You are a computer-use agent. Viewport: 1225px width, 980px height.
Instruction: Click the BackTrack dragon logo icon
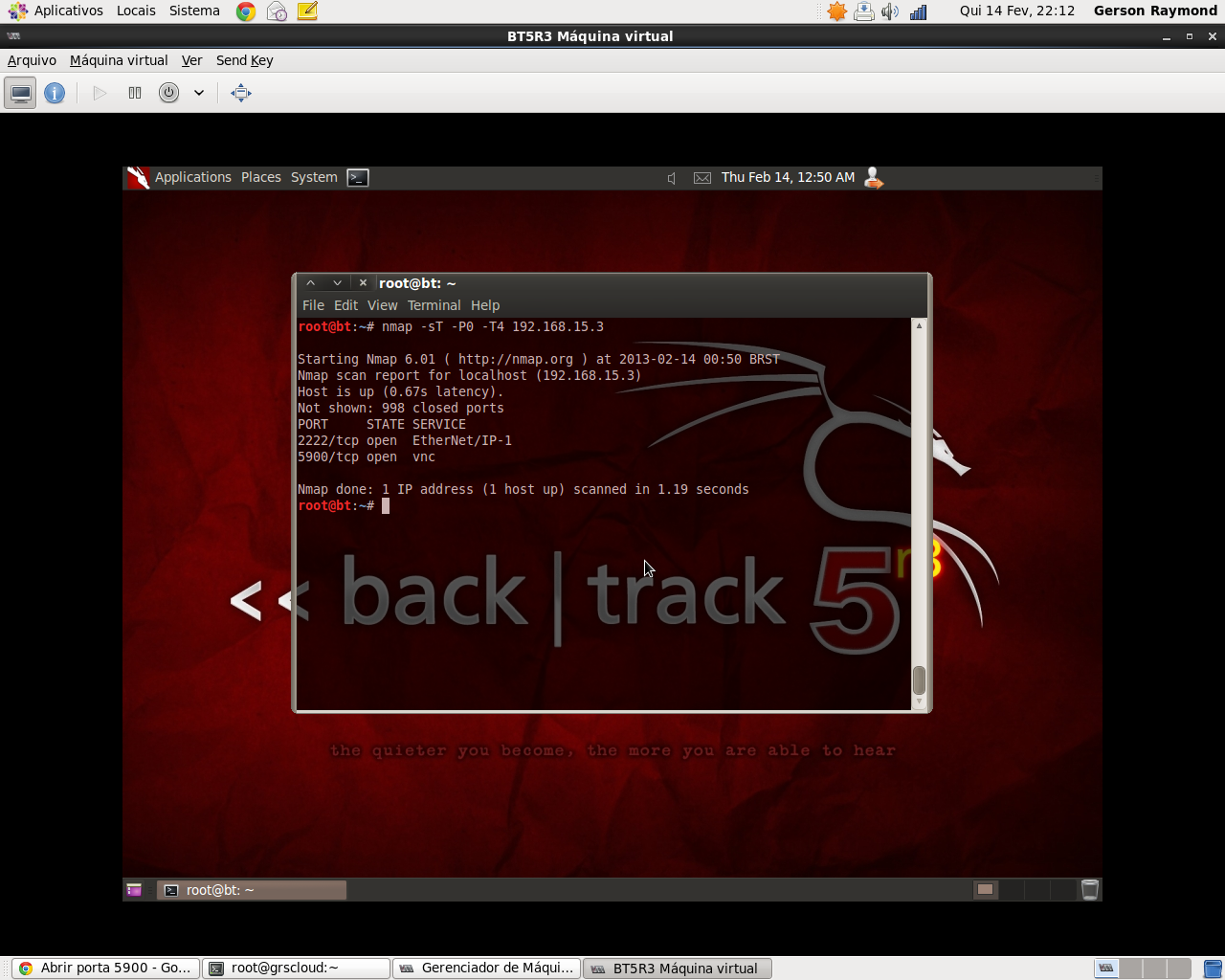[x=138, y=178]
